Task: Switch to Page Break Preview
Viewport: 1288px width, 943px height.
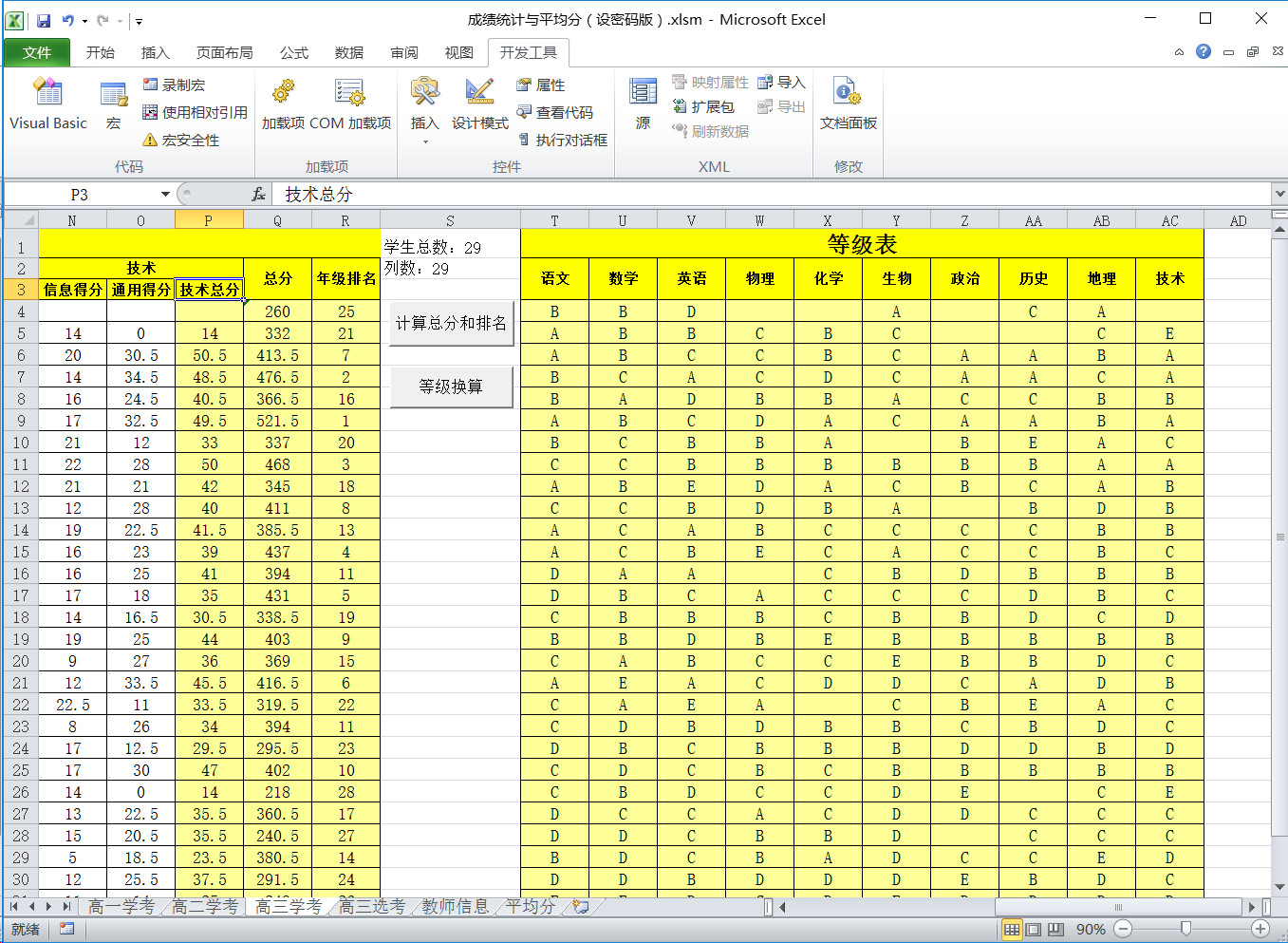Action: coord(1055,930)
